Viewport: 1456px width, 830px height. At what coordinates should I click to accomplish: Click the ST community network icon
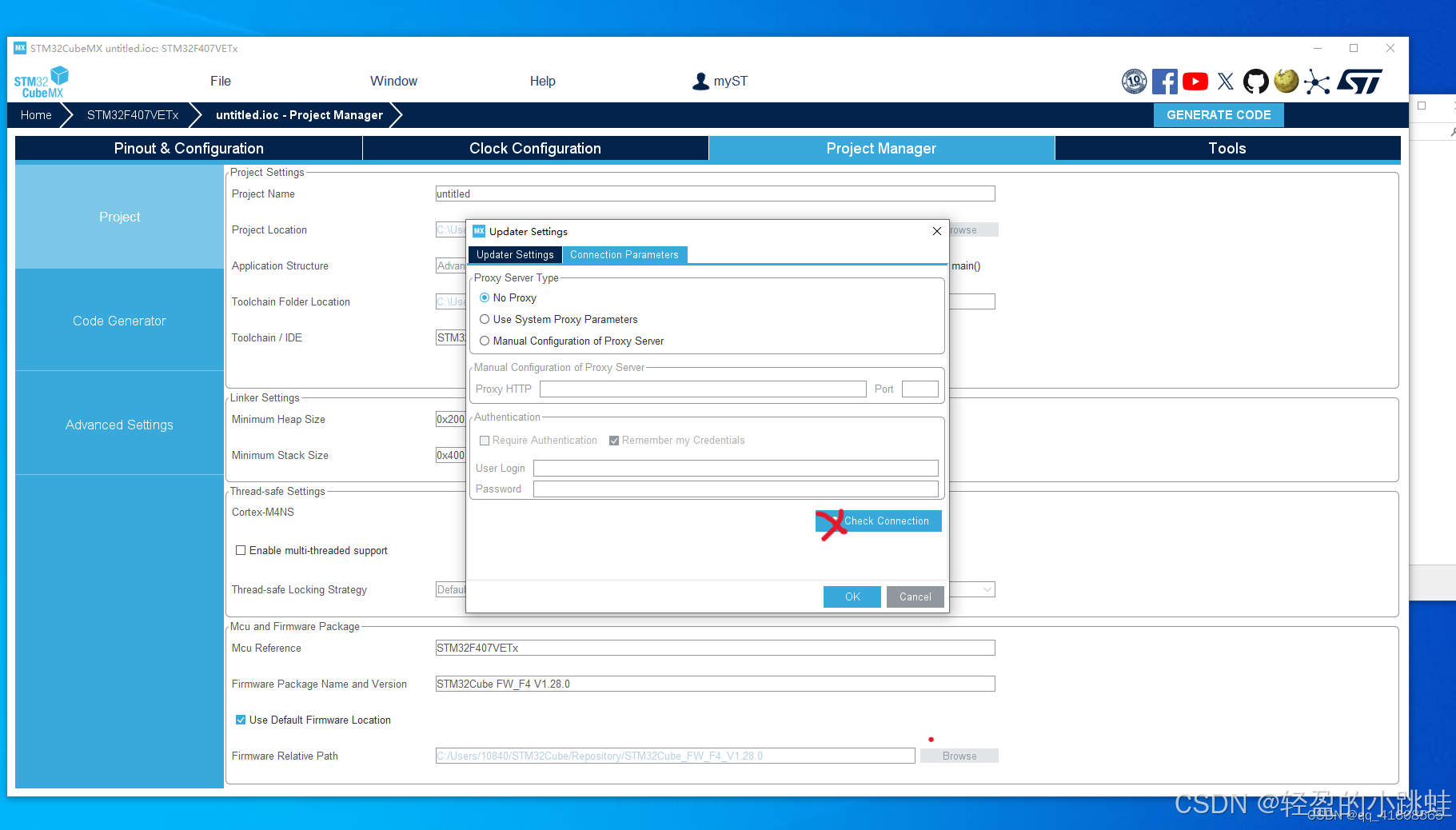click(x=1316, y=82)
